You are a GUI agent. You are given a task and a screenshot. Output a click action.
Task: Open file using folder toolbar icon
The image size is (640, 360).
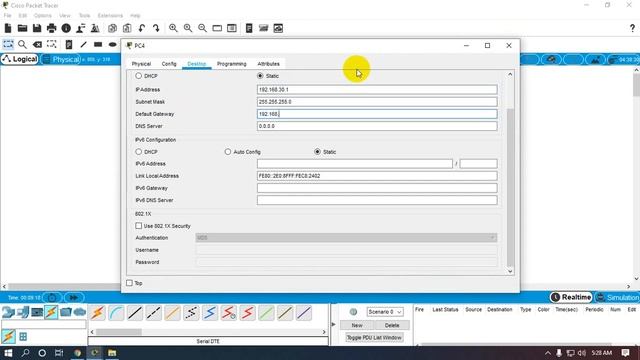point(22,28)
